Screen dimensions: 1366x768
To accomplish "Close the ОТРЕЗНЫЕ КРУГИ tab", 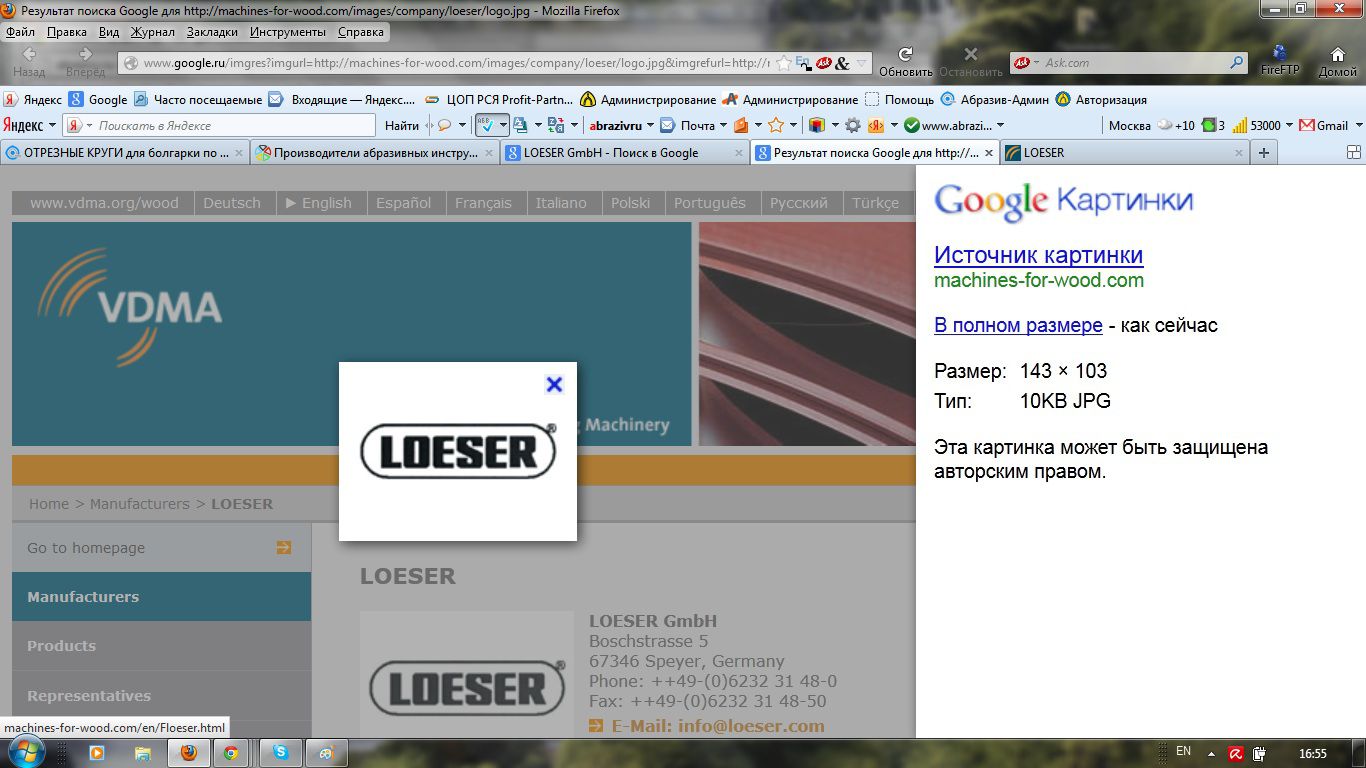I will click(x=239, y=153).
